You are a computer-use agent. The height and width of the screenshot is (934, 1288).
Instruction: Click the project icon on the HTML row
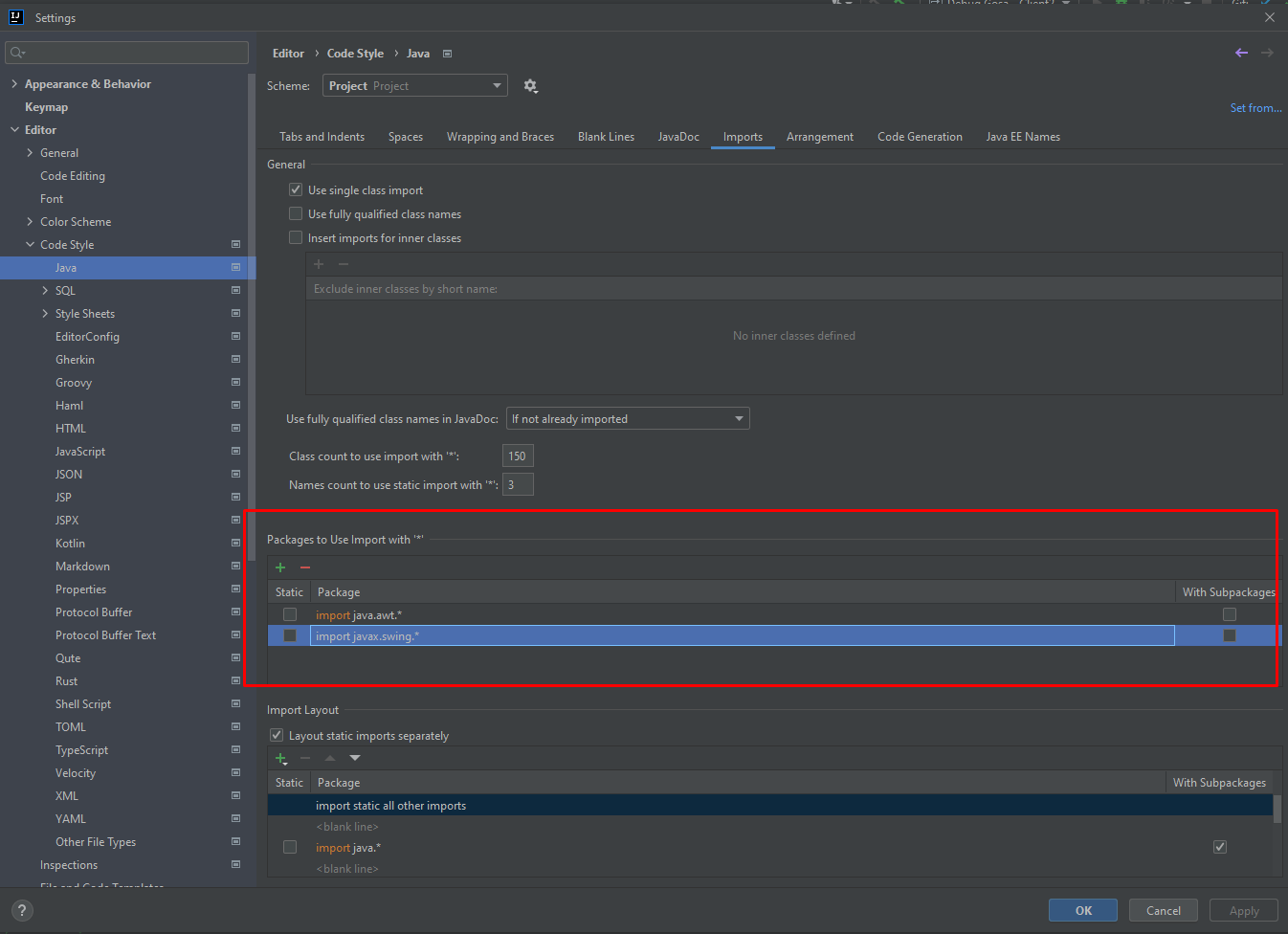click(235, 429)
